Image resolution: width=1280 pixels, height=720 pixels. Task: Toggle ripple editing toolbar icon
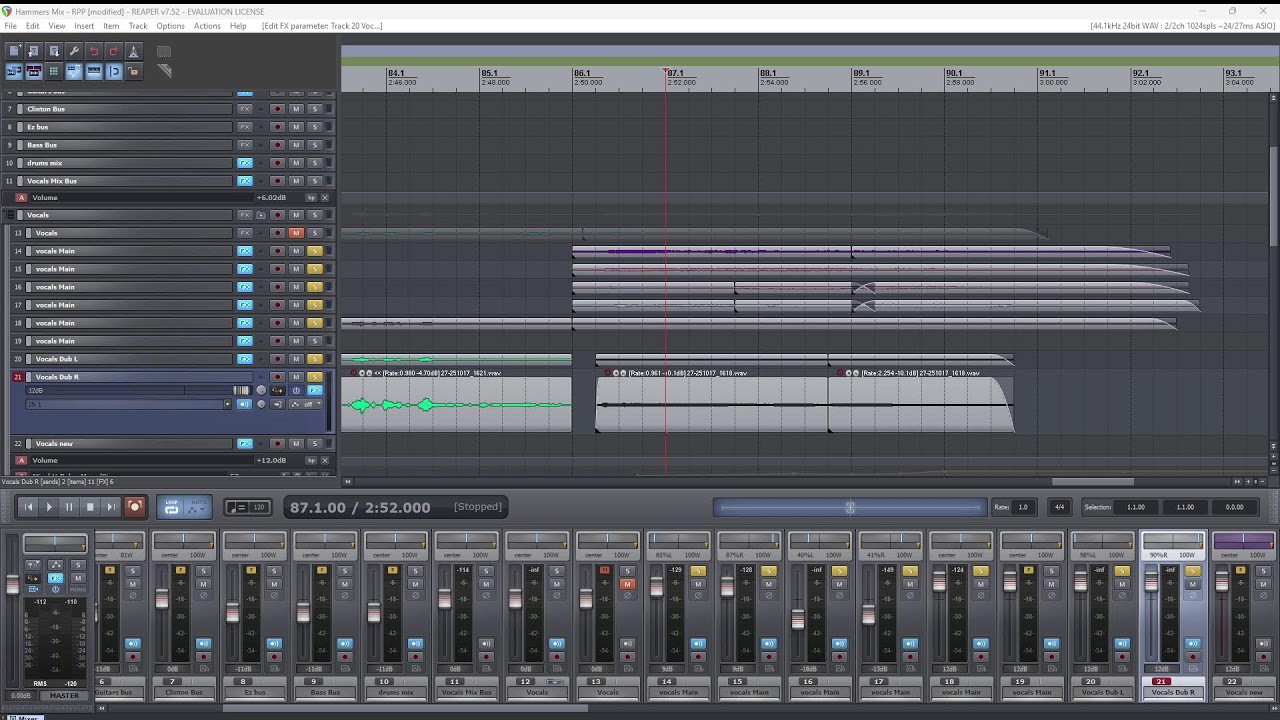pos(54,71)
